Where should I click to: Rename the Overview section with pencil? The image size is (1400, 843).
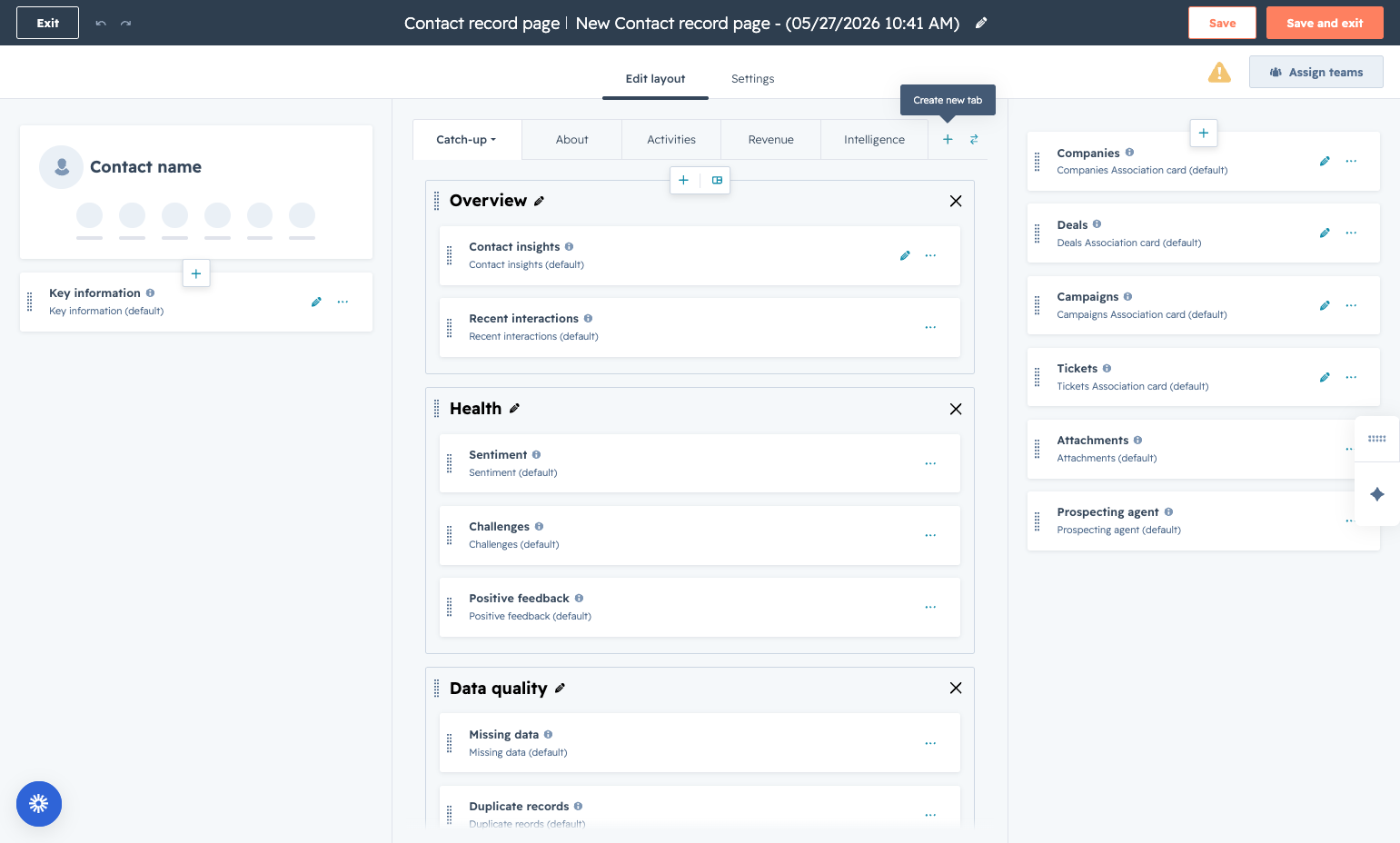[539, 201]
